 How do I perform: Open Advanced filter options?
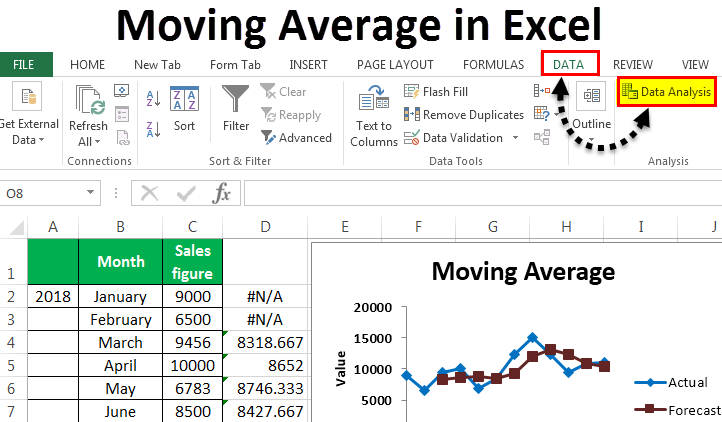[x=296, y=138]
